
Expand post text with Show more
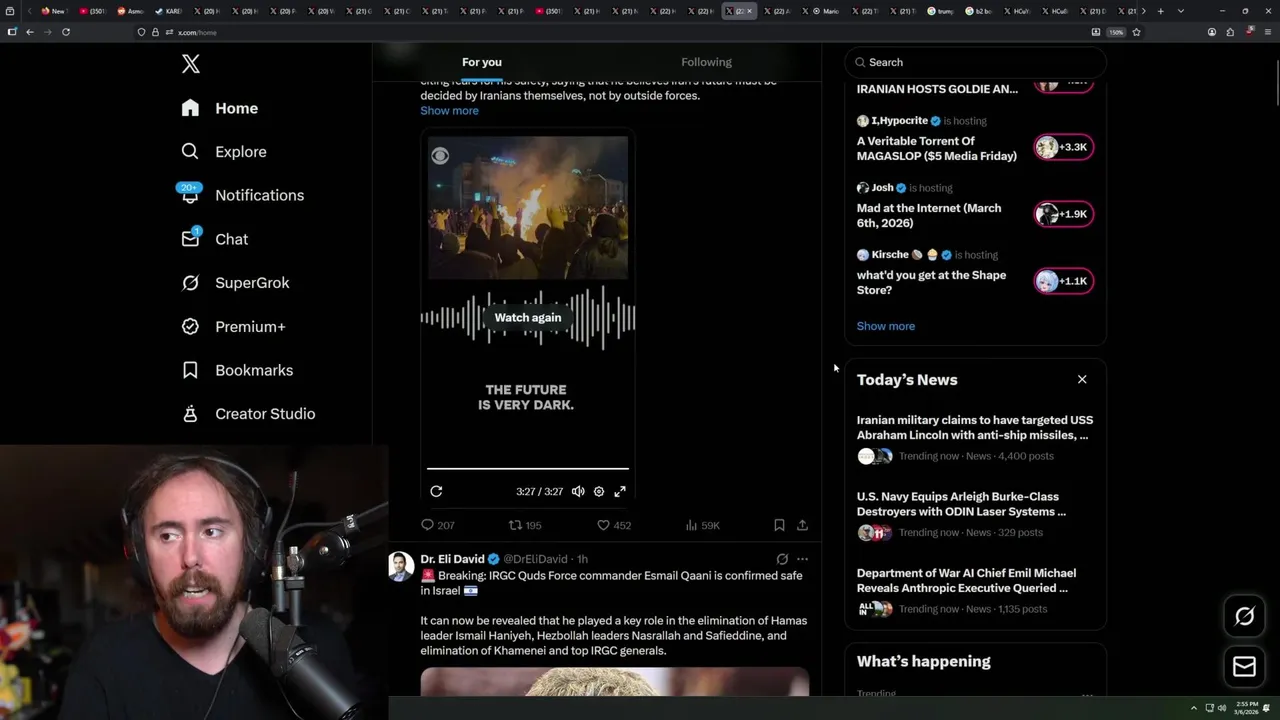point(449,111)
